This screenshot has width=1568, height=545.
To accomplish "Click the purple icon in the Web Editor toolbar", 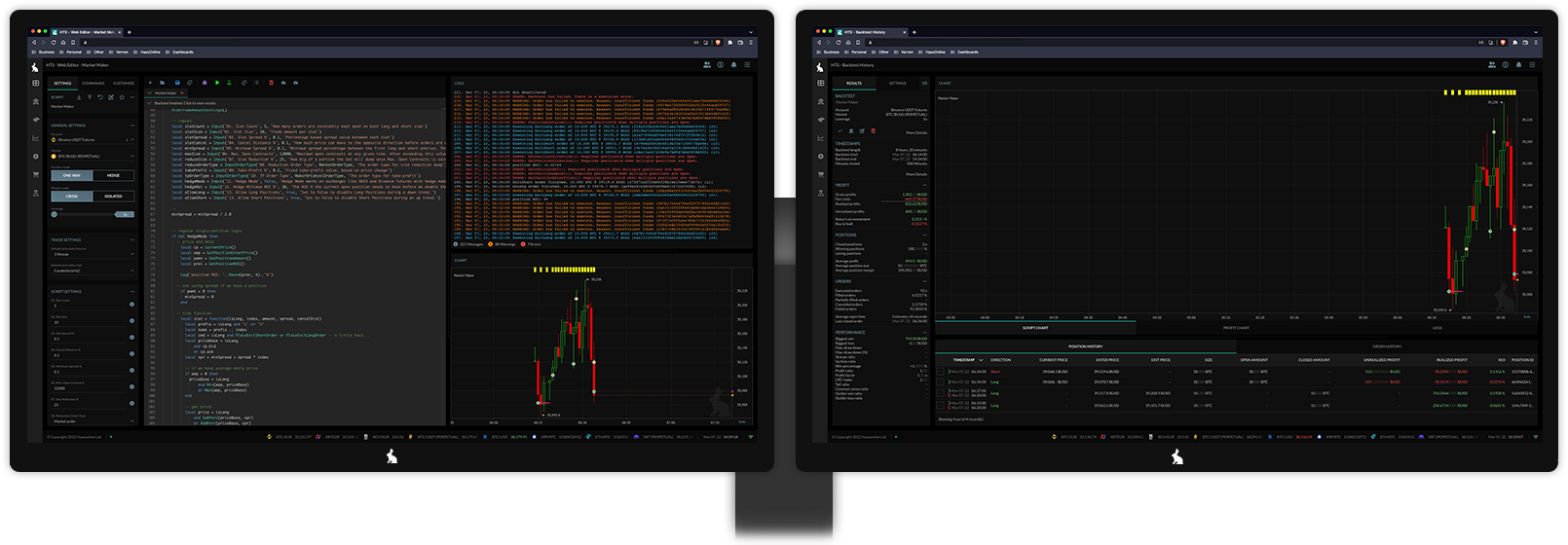I will coord(205,83).
